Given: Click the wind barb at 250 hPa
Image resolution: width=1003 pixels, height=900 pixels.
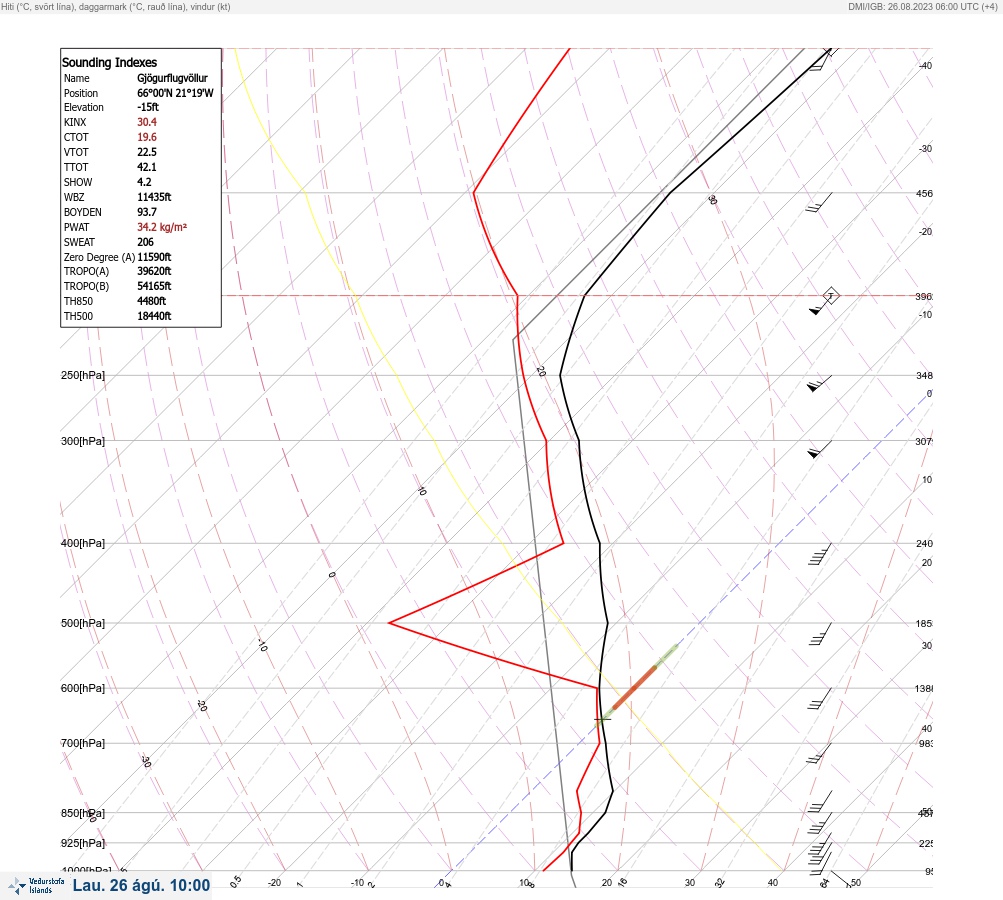Looking at the screenshot, I should (819, 384).
